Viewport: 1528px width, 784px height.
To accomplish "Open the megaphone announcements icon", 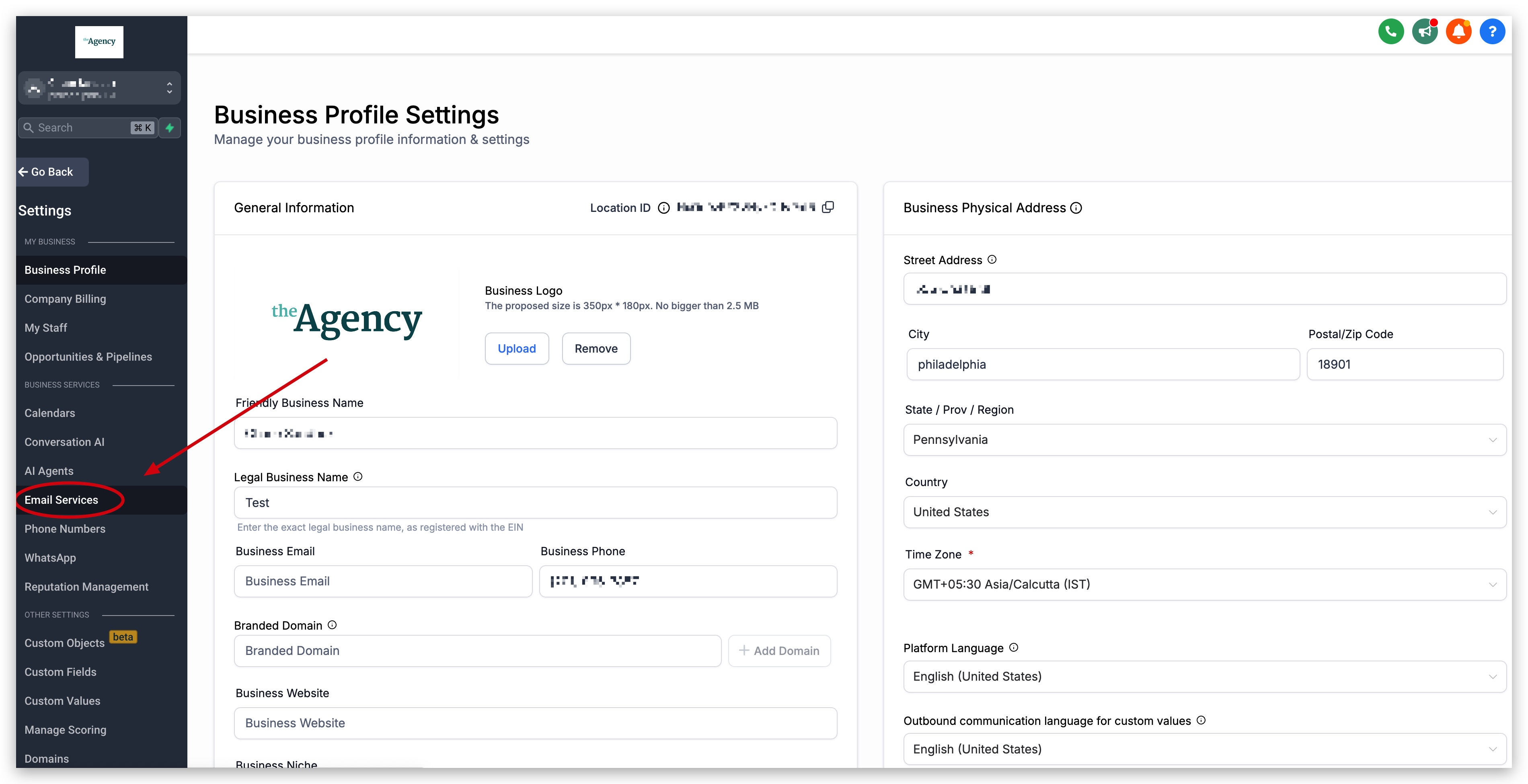I will [1424, 32].
